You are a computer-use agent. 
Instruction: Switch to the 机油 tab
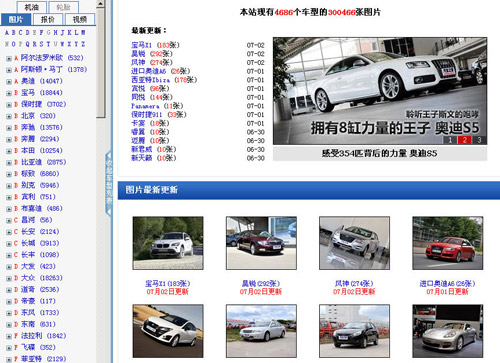(x=32, y=7)
